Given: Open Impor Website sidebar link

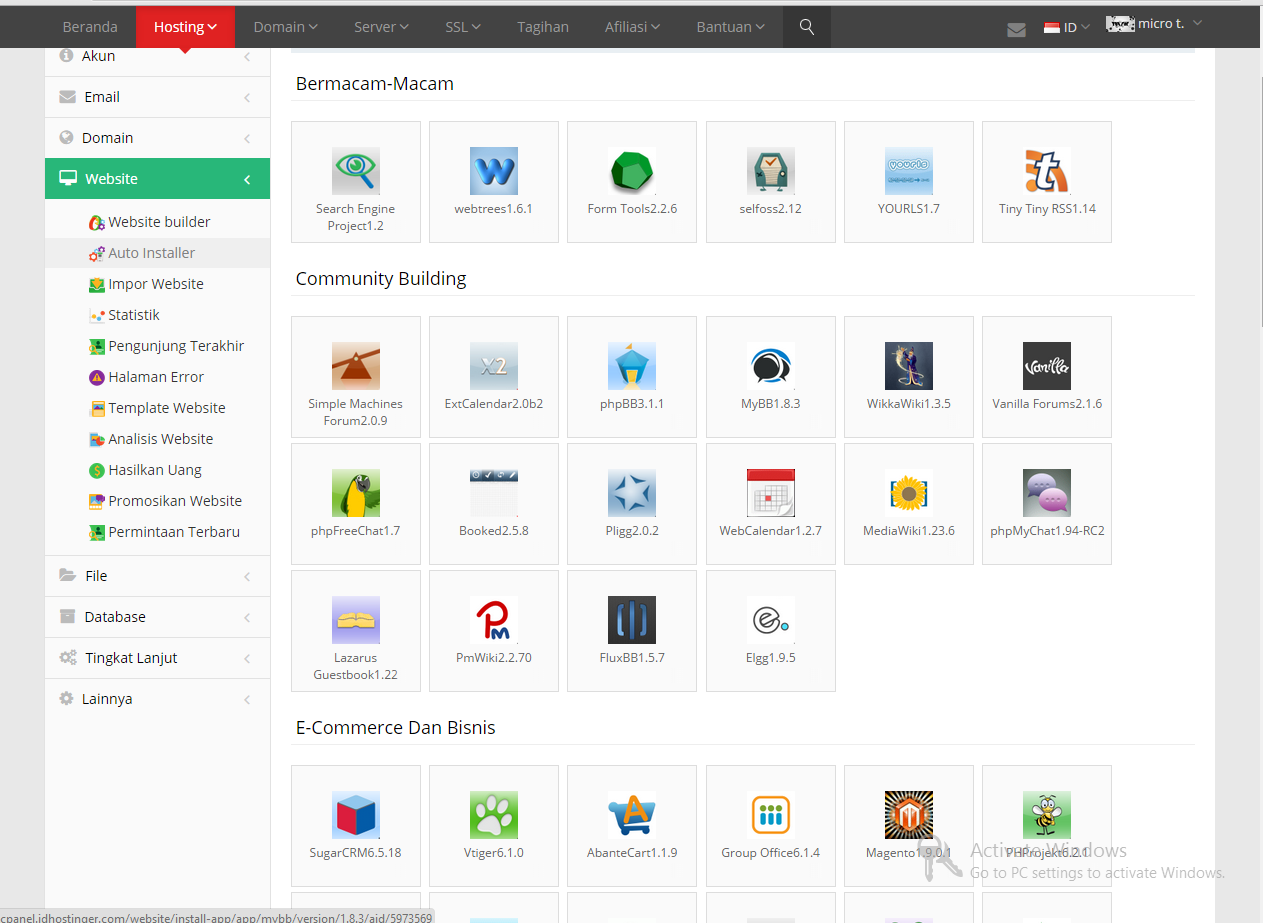Looking at the screenshot, I should pyautogui.click(x=146, y=284).
